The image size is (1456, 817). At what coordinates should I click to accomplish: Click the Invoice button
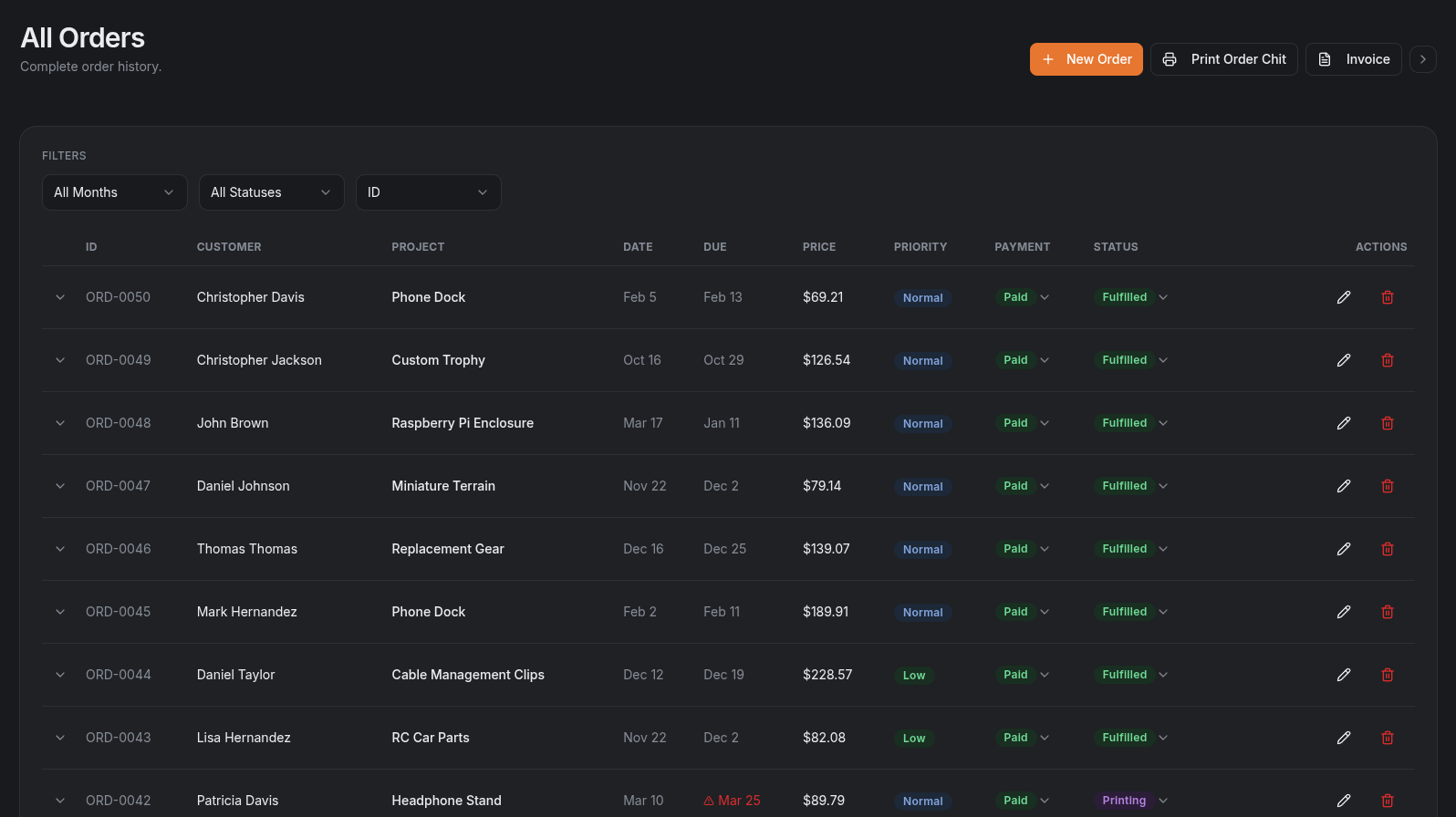point(1353,59)
